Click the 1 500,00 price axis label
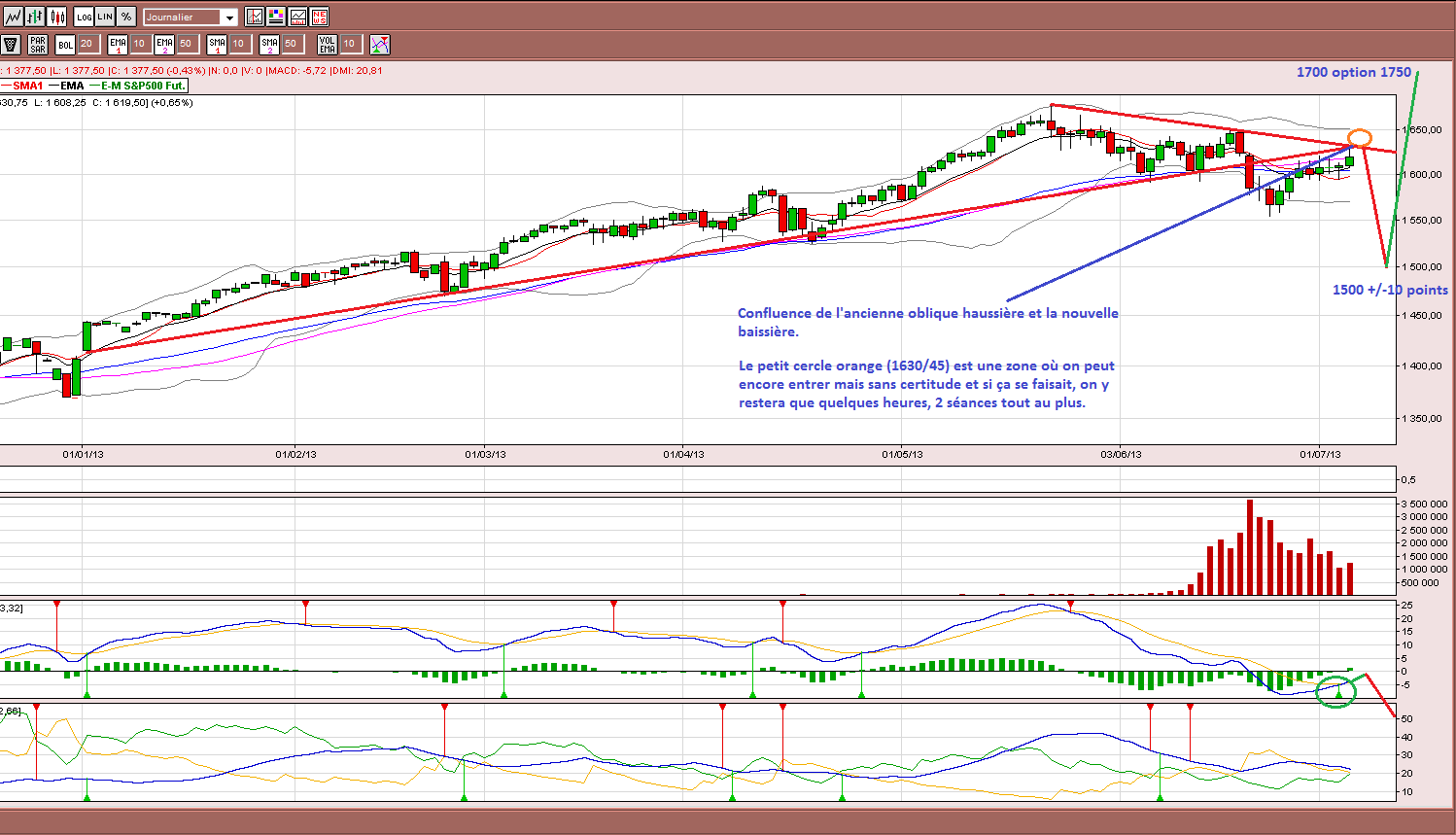This screenshot has height=835, width=1456. (1421, 266)
